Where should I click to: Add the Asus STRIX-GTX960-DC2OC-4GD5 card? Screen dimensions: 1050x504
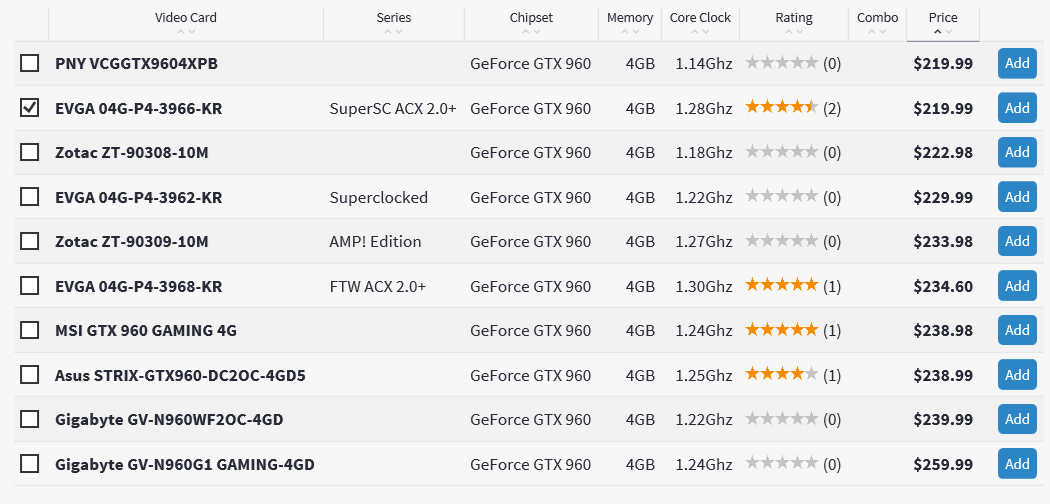(1017, 375)
